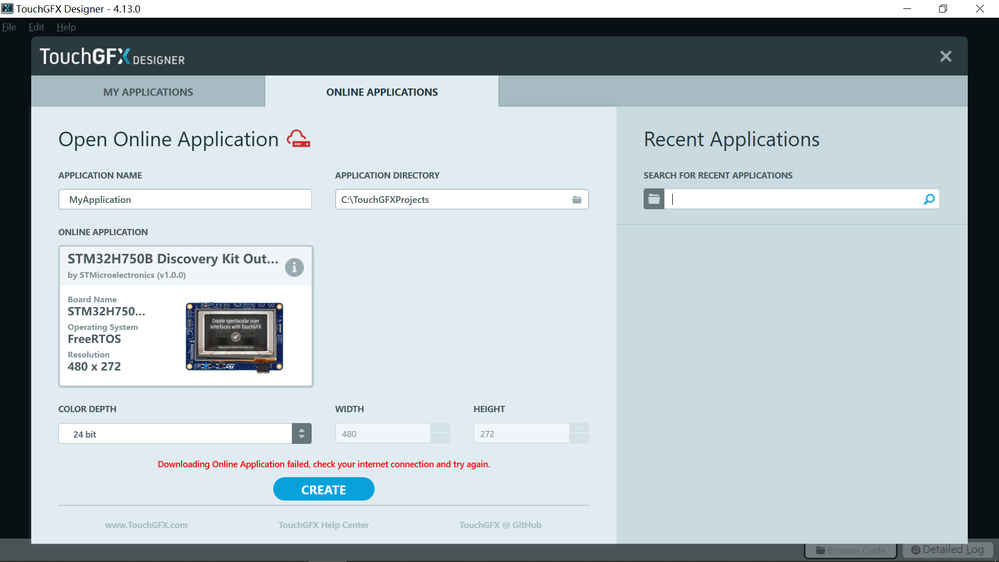The image size is (999, 562).
Task: Click the Detailed Log button
Action: (947, 550)
